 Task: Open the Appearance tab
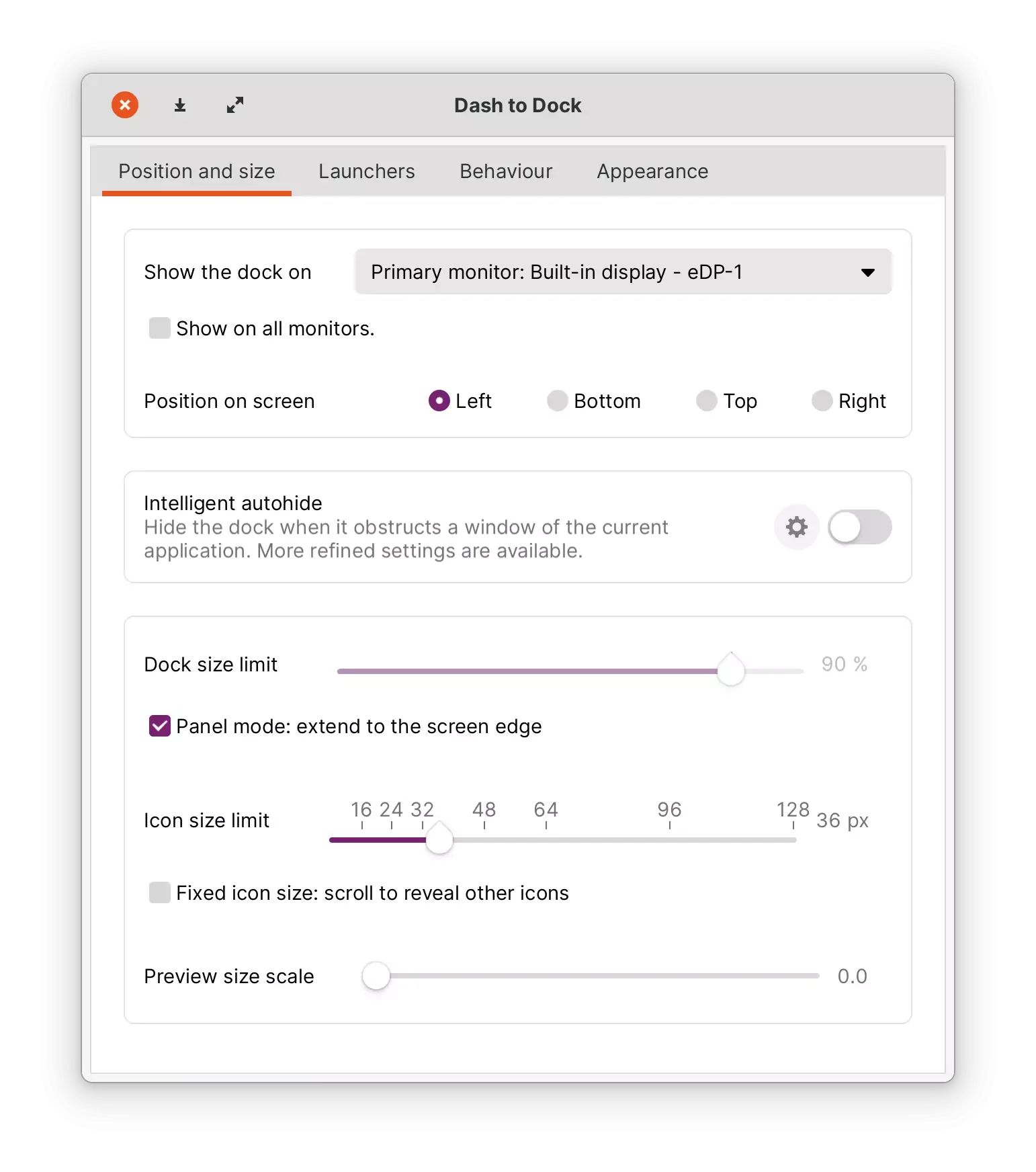[652, 171]
